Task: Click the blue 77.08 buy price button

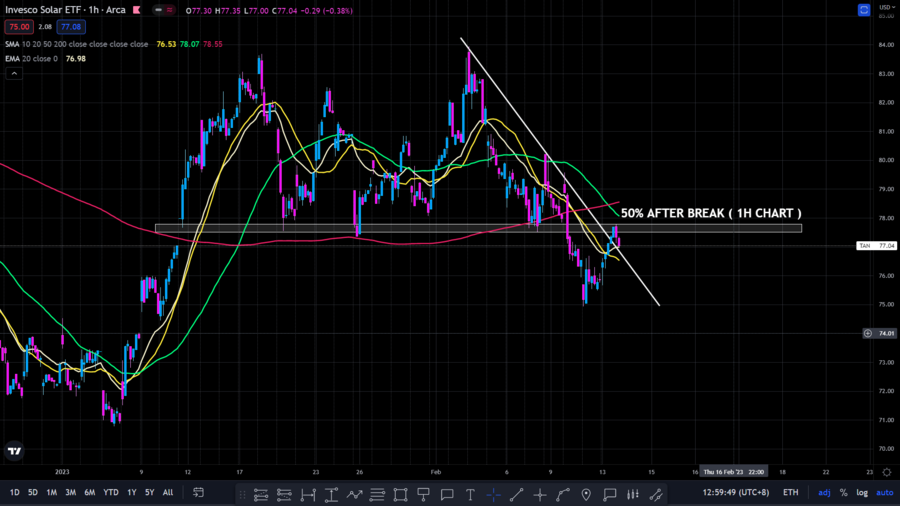Action: (71, 26)
